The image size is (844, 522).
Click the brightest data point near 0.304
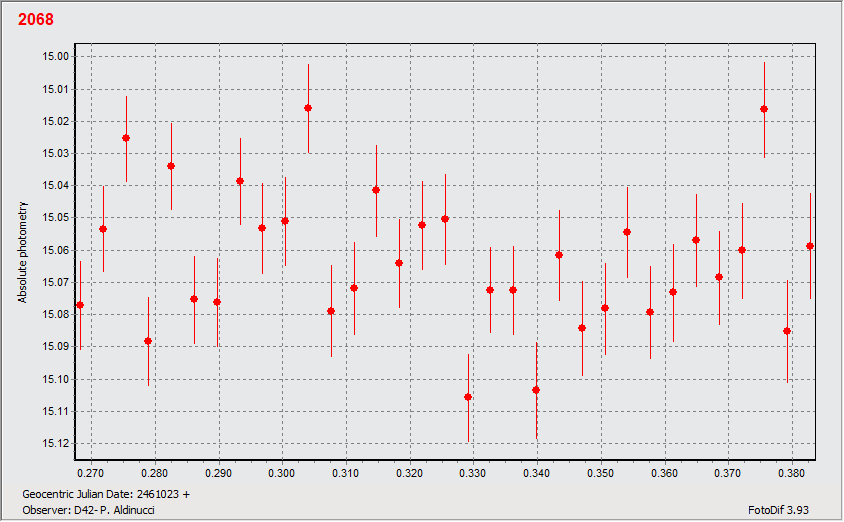(x=308, y=108)
